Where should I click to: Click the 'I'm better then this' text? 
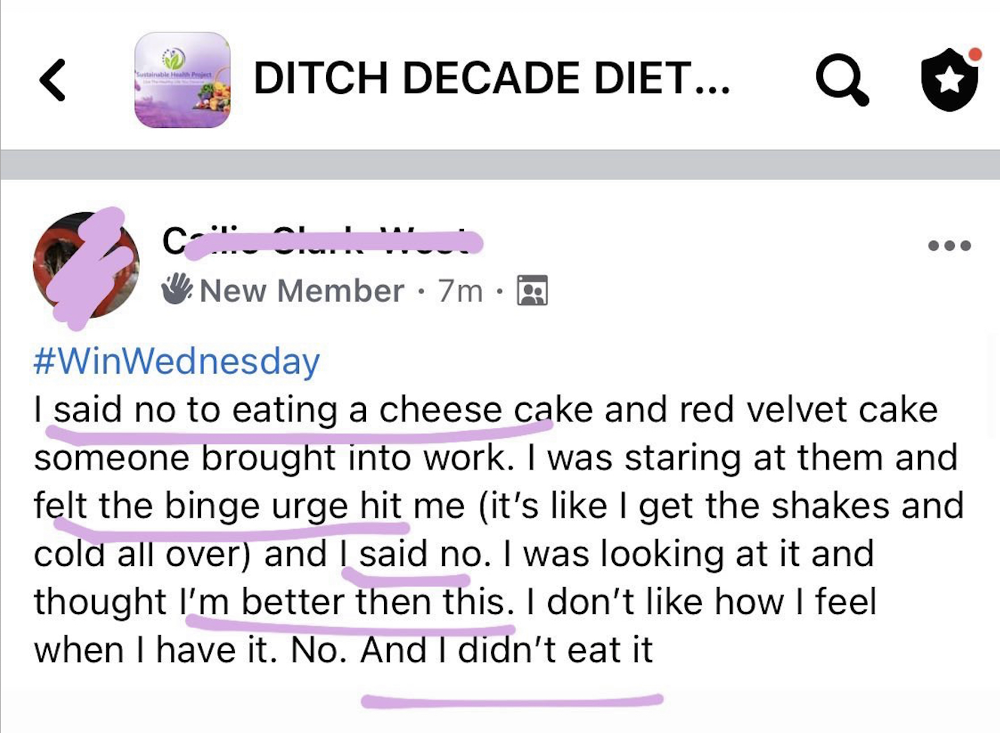[x=343, y=602]
